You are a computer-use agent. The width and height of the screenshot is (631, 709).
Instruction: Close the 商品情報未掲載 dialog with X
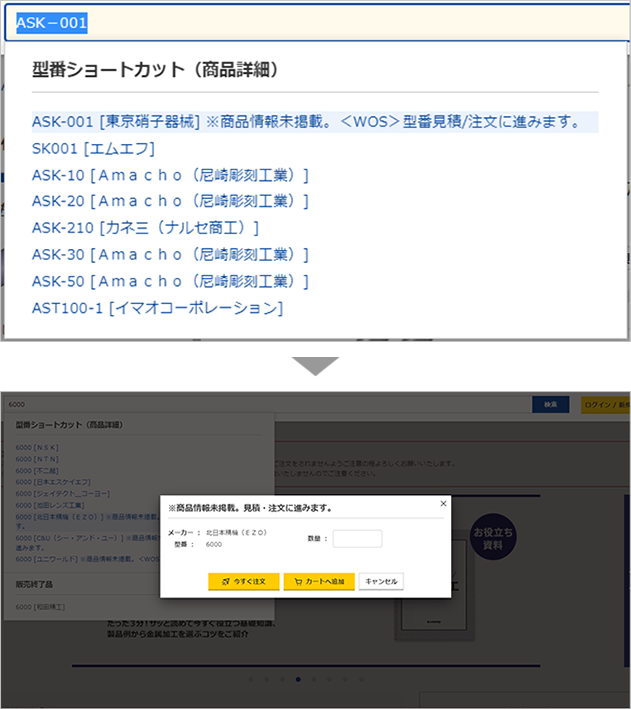coord(443,504)
